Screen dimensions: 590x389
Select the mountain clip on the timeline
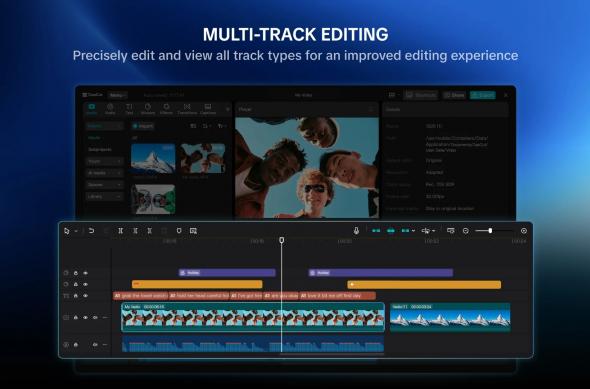click(450, 318)
